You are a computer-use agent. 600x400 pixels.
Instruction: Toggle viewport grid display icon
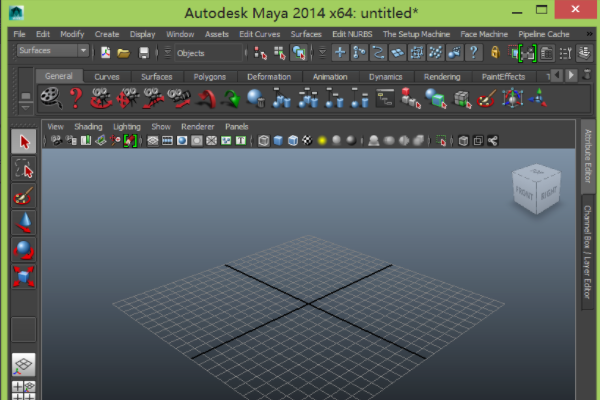click(153, 140)
